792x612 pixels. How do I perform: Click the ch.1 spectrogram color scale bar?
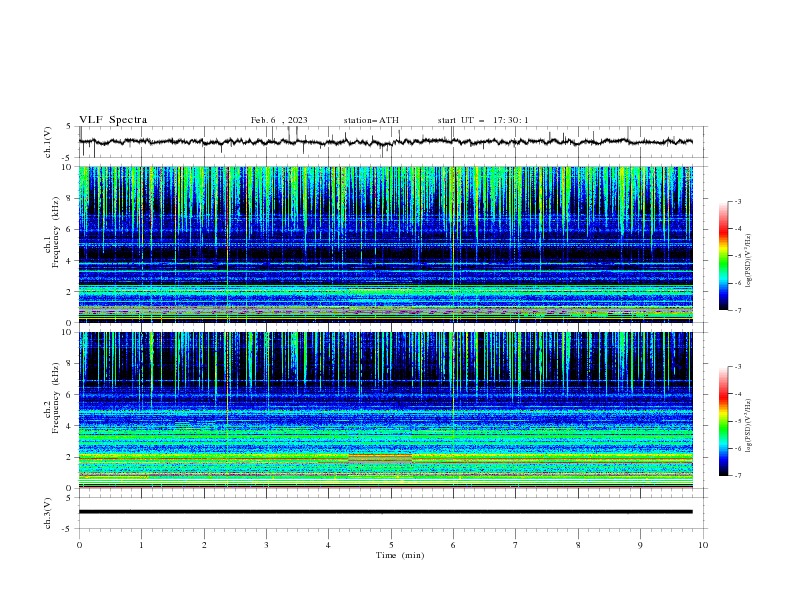coord(724,256)
